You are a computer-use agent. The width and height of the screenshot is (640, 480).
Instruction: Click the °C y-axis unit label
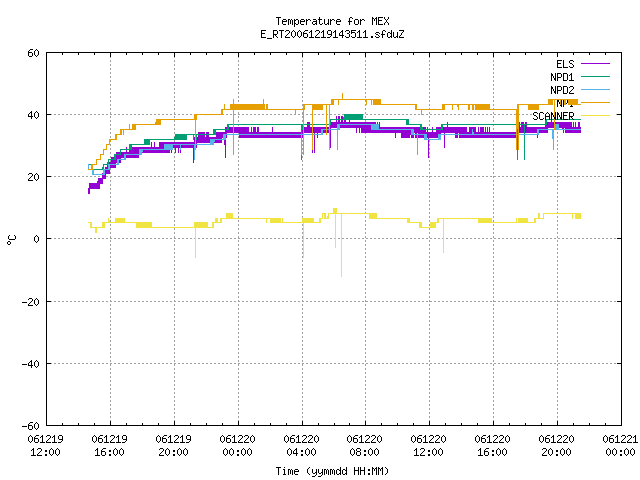click(12, 240)
